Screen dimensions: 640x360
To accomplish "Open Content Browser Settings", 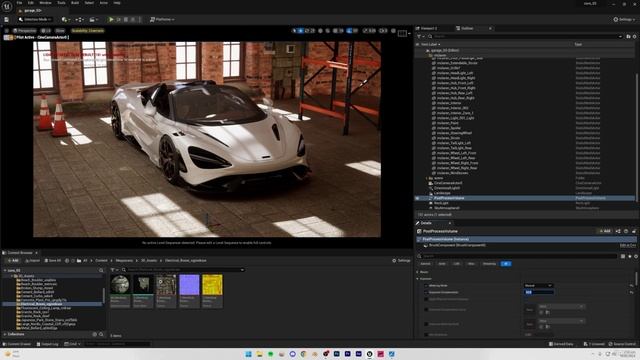I will point(401,260).
